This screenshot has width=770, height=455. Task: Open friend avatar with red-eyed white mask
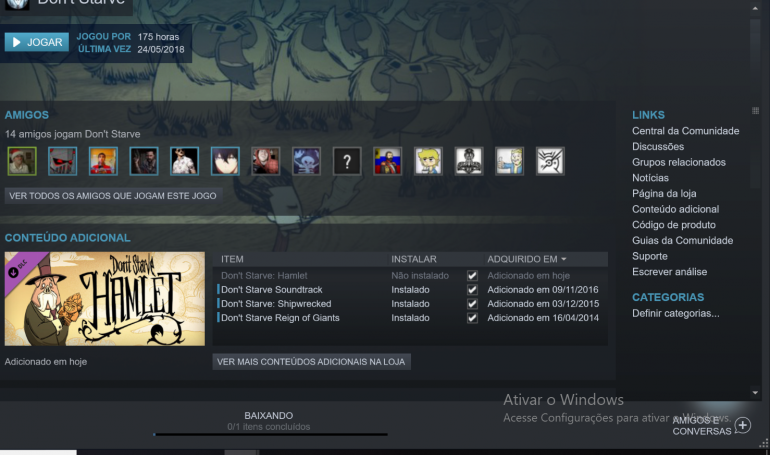pos(62,161)
